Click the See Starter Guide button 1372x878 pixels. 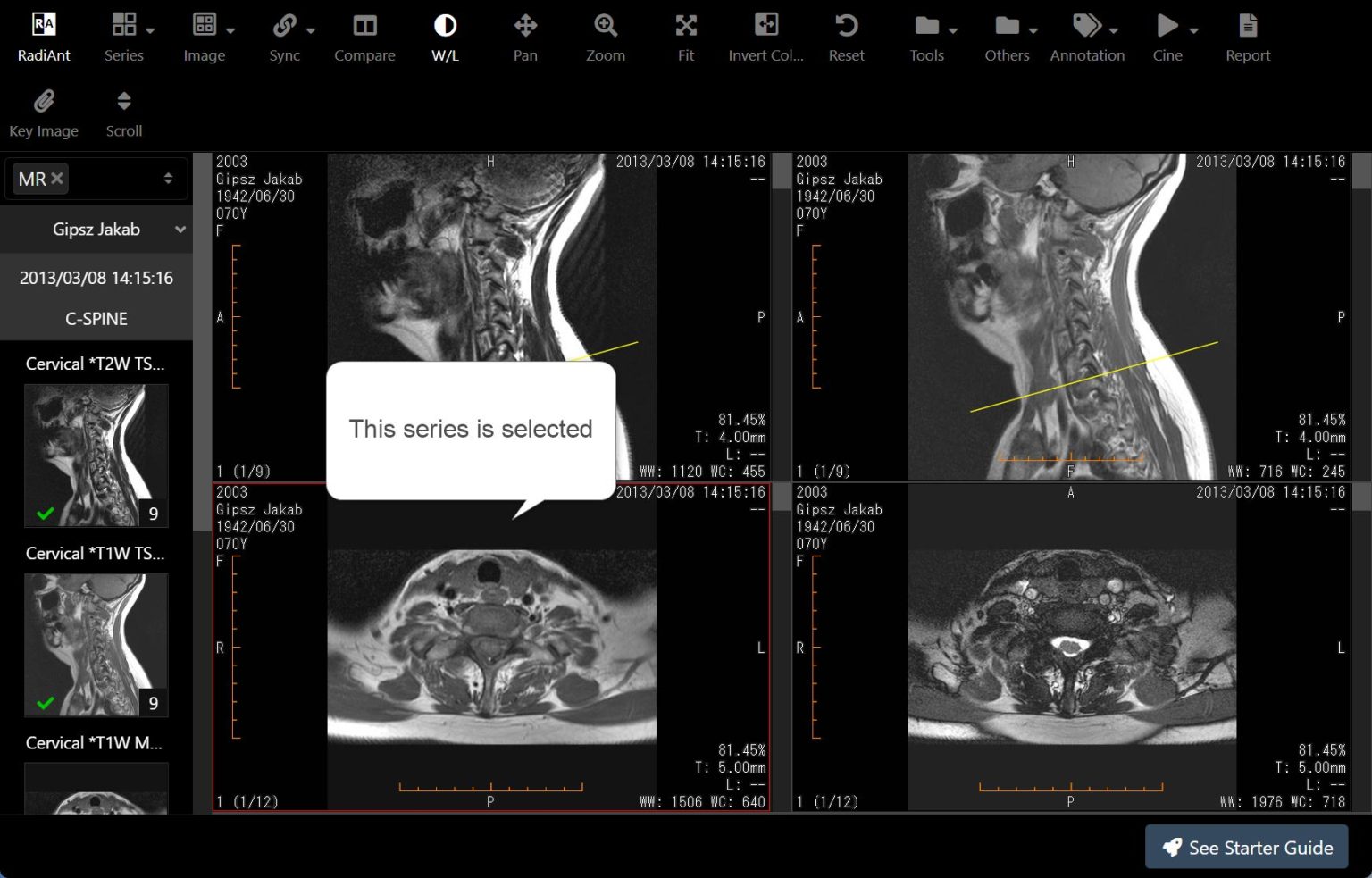(x=1246, y=847)
